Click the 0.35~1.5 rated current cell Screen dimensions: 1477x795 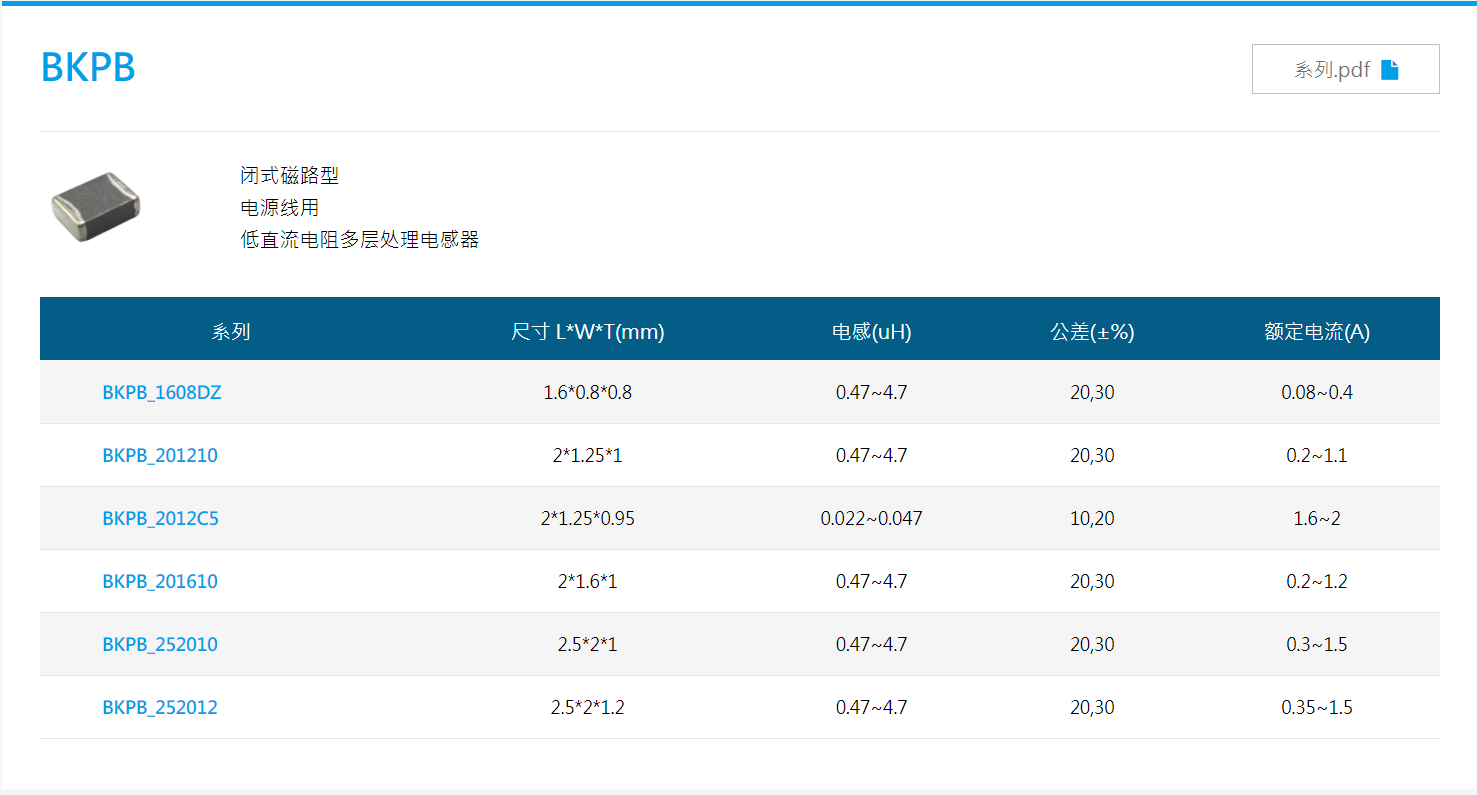coord(1316,707)
